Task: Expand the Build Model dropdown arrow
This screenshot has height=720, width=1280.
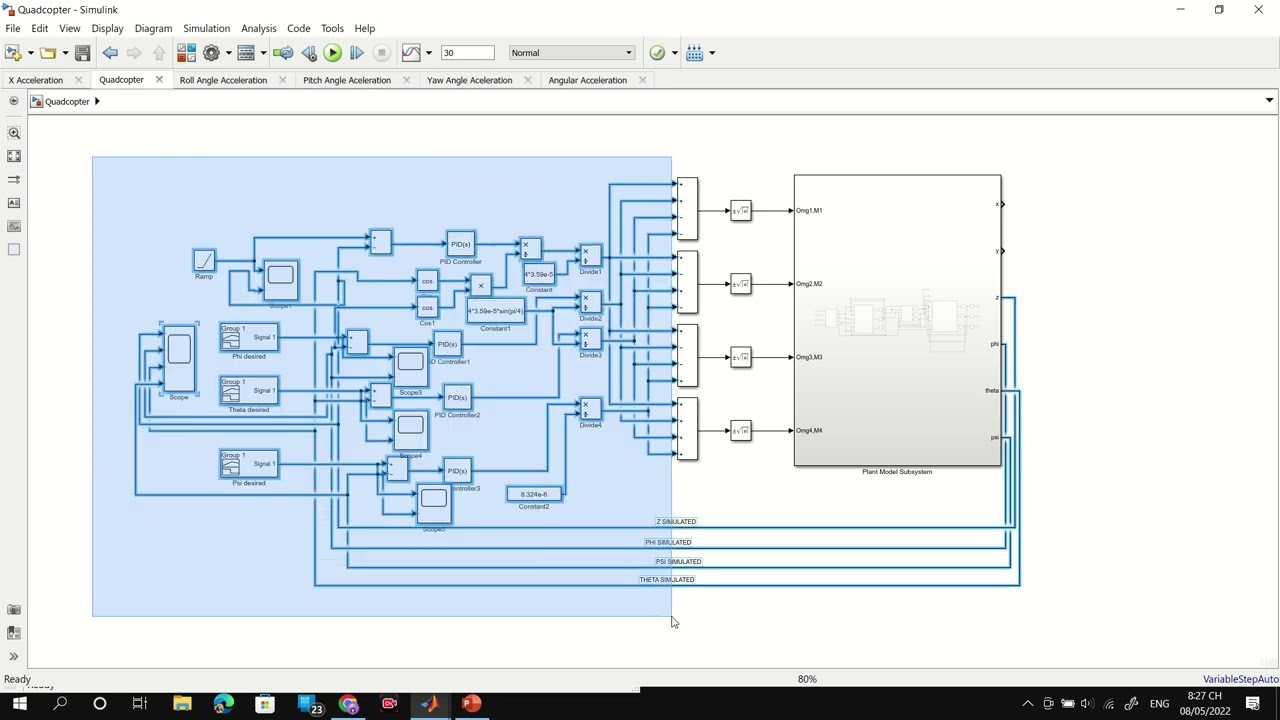Action: coord(712,53)
